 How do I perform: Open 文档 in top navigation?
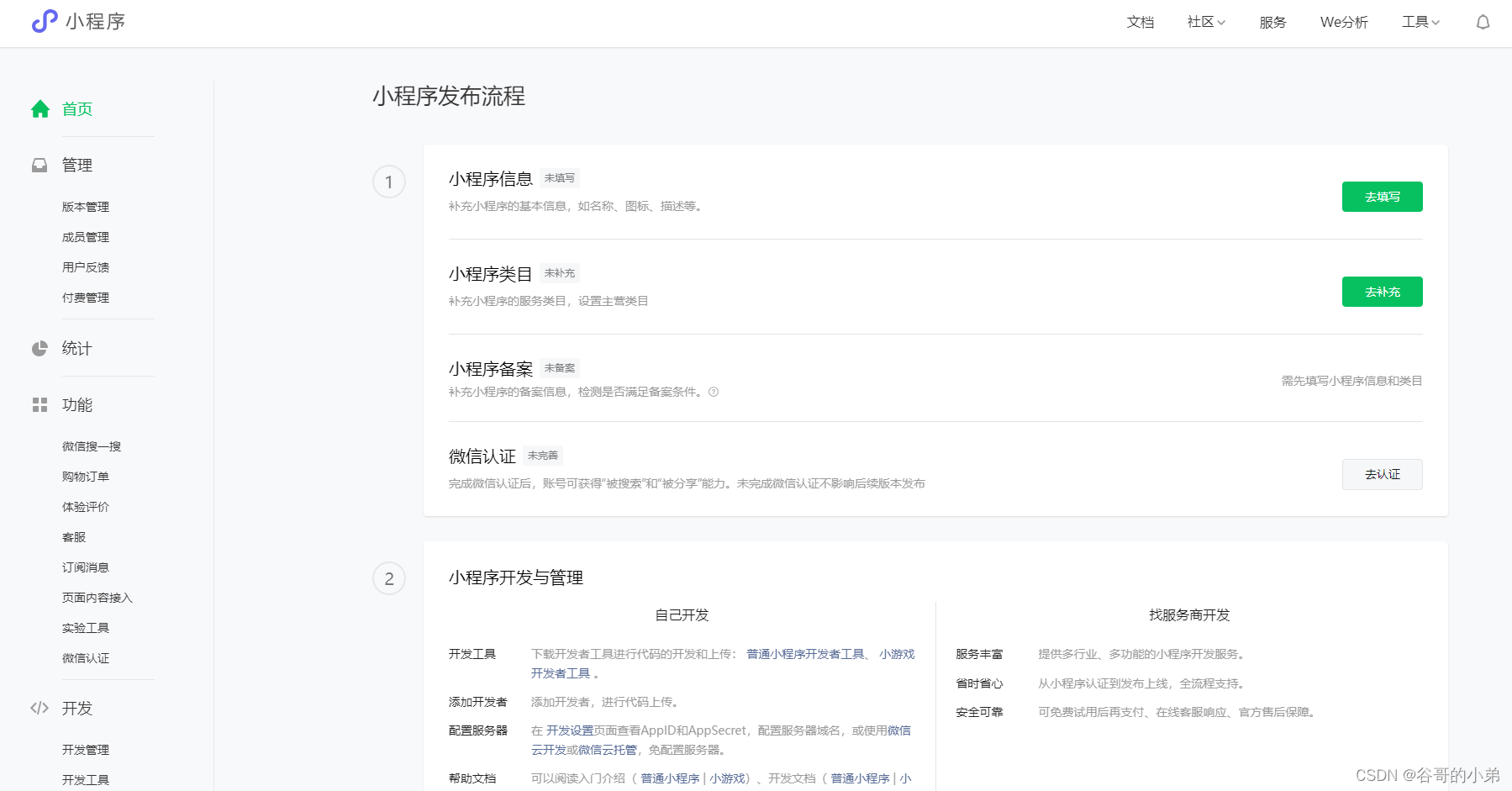1141,22
